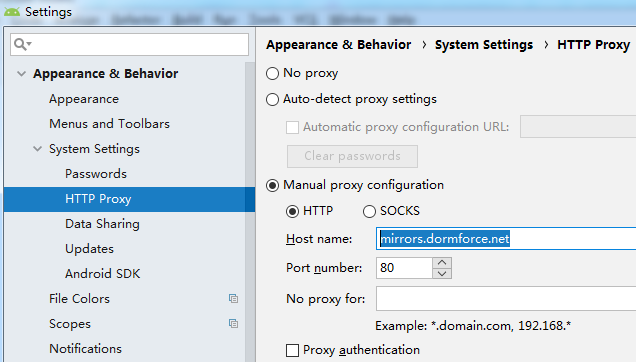Select Auto-detect proxy settings option

272,99
